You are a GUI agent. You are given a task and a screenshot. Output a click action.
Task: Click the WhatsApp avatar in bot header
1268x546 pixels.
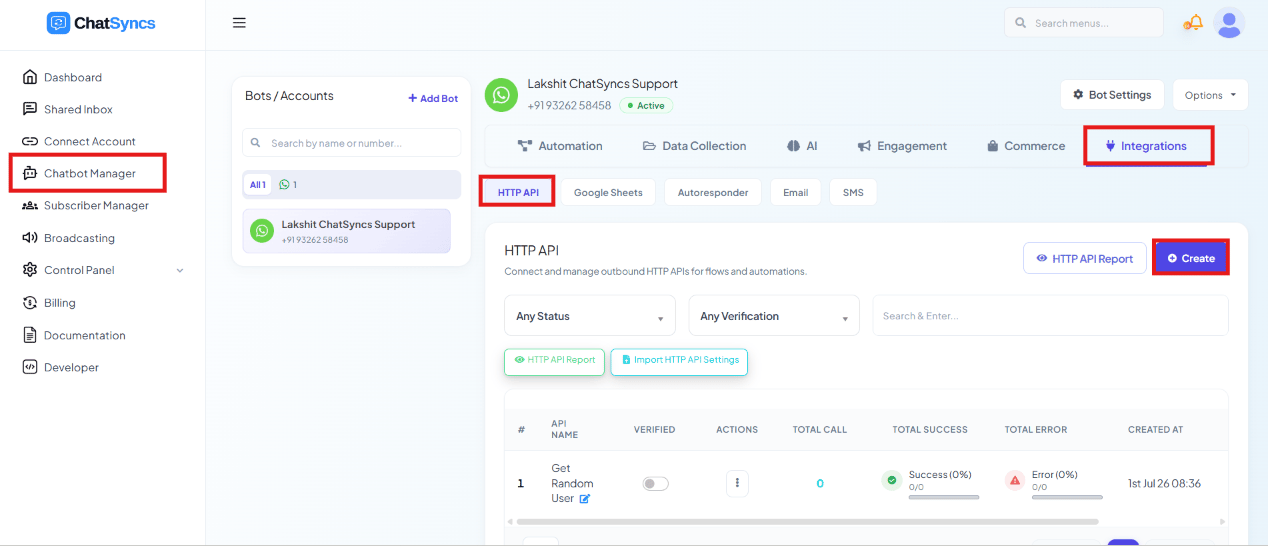pos(501,95)
